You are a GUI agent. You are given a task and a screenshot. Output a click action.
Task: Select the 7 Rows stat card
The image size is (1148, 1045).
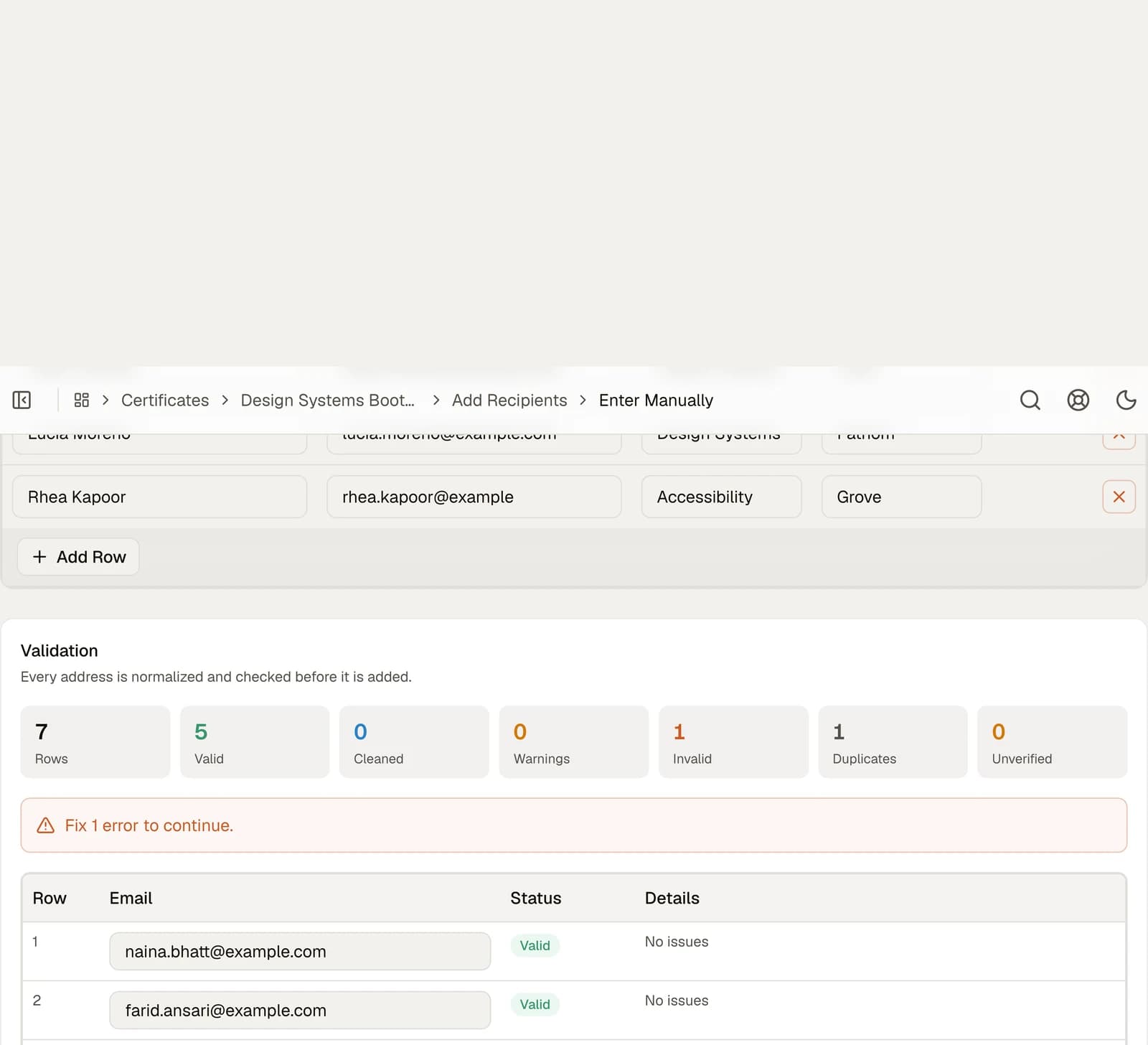pyautogui.click(x=95, y=742)
